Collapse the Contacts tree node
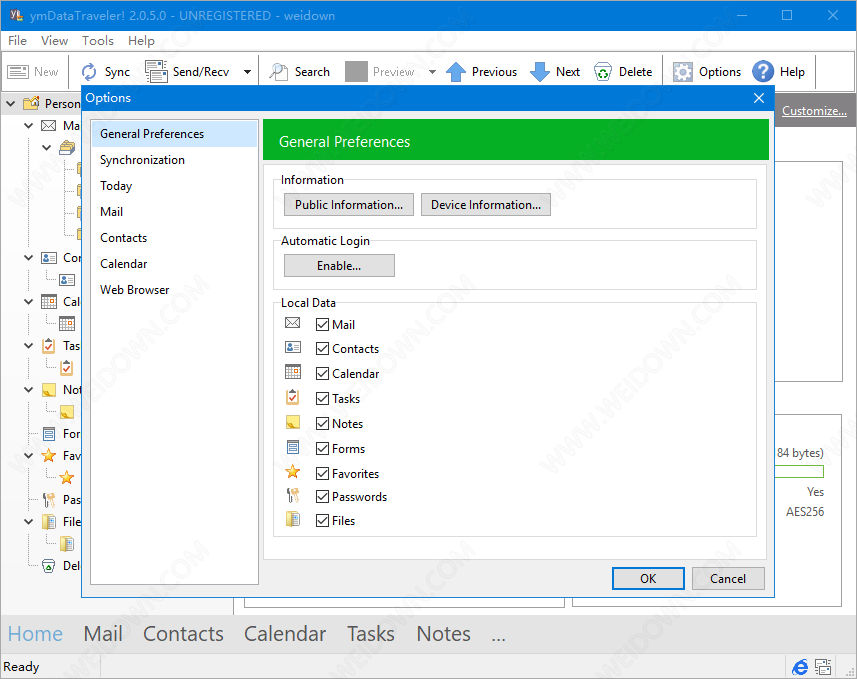Viewport: 857px width, 679px height. [x=28, y=257]
